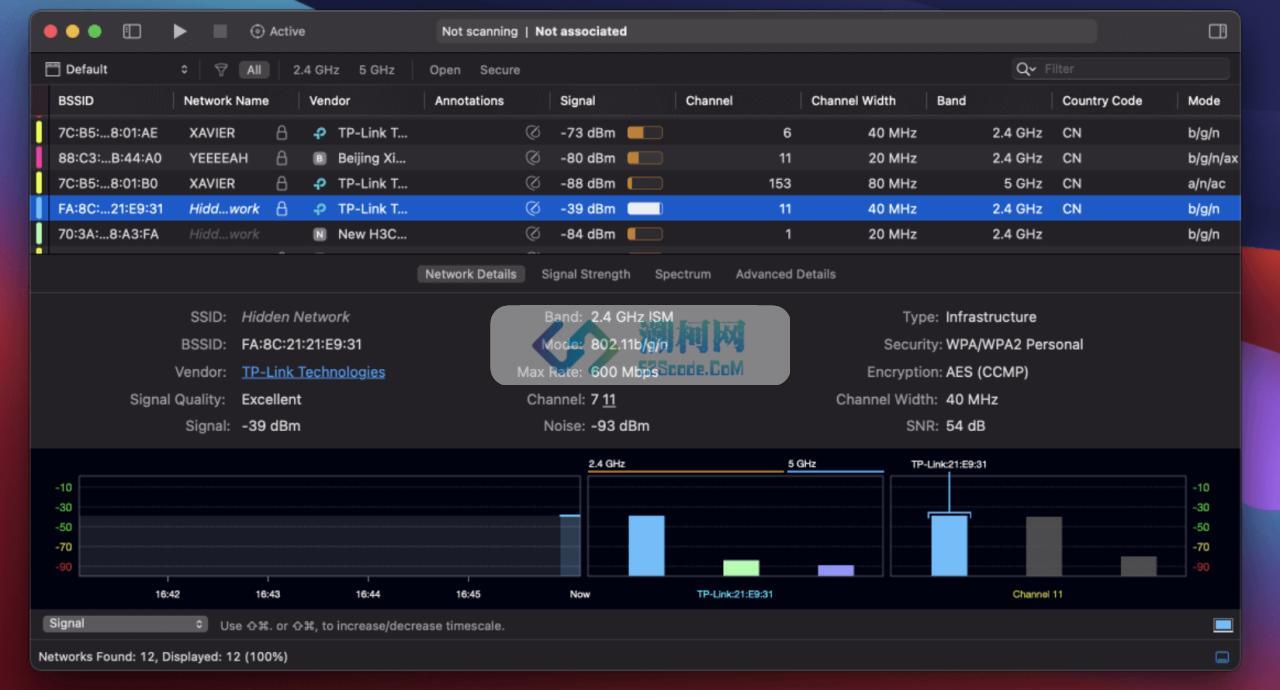Toggle the right inspector panel icon
The width and height of the screenshot is (1280, 690).
click(1218, 31)
